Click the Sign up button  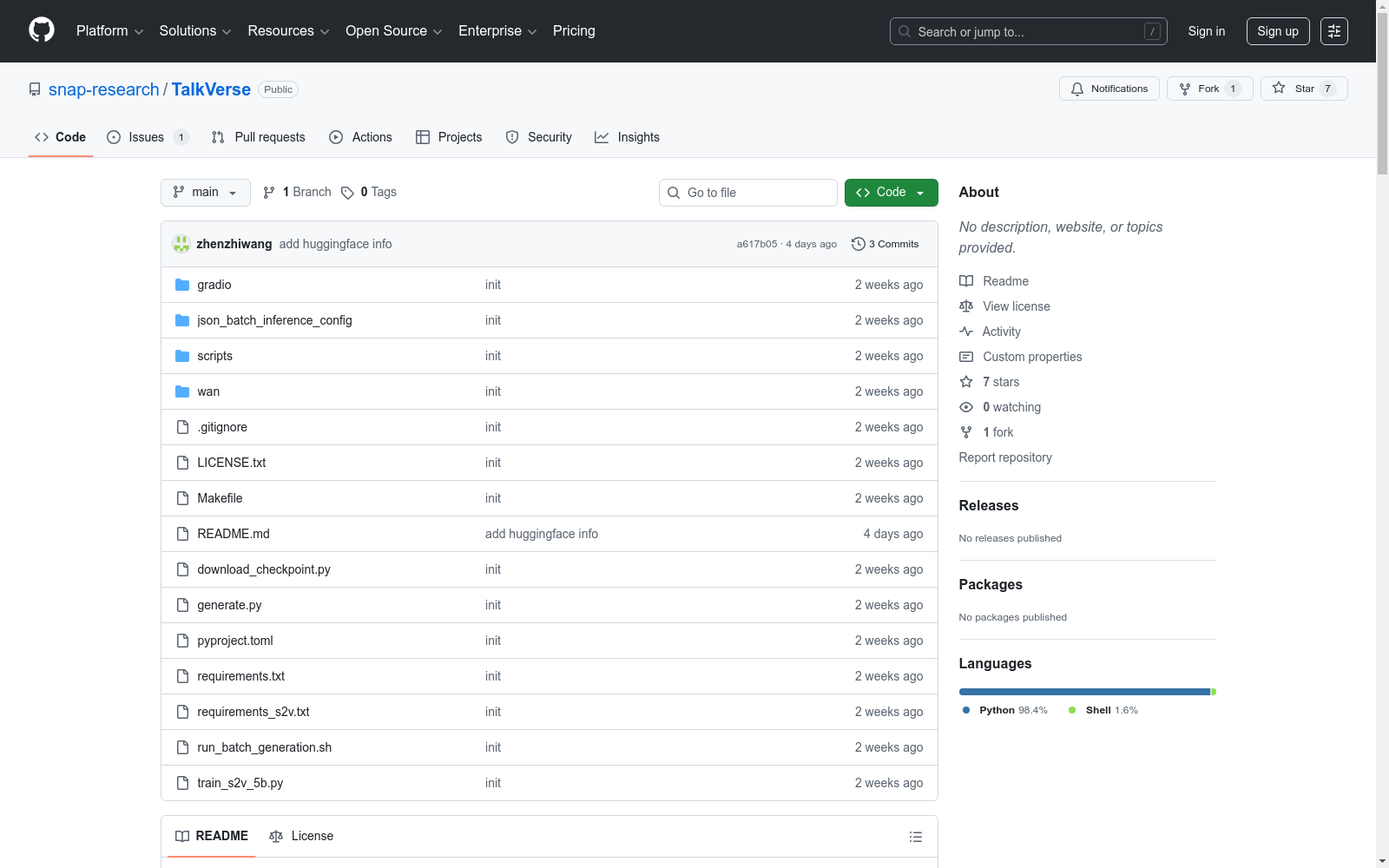[1278, 31]
